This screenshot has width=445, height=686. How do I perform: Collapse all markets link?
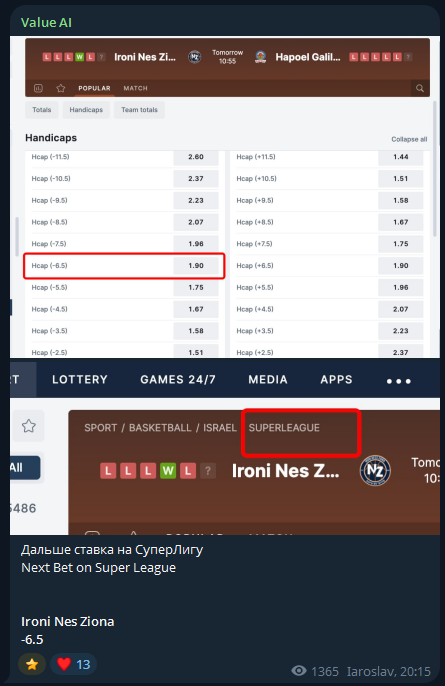coord(409,139)
